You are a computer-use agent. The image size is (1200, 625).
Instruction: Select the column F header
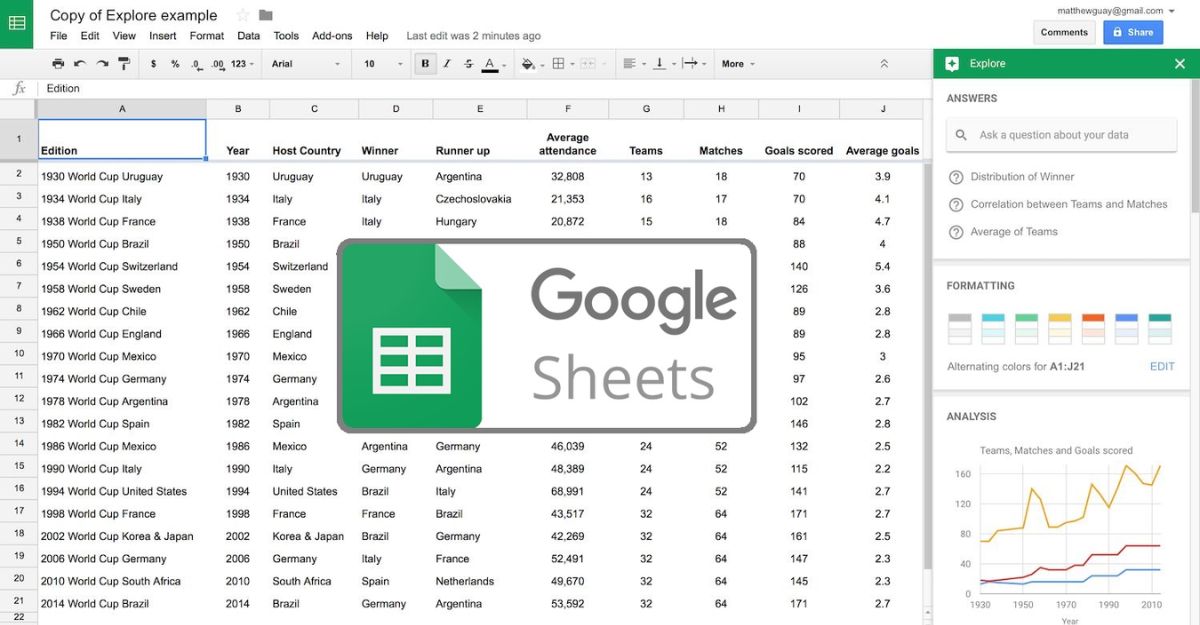point(567,109)
